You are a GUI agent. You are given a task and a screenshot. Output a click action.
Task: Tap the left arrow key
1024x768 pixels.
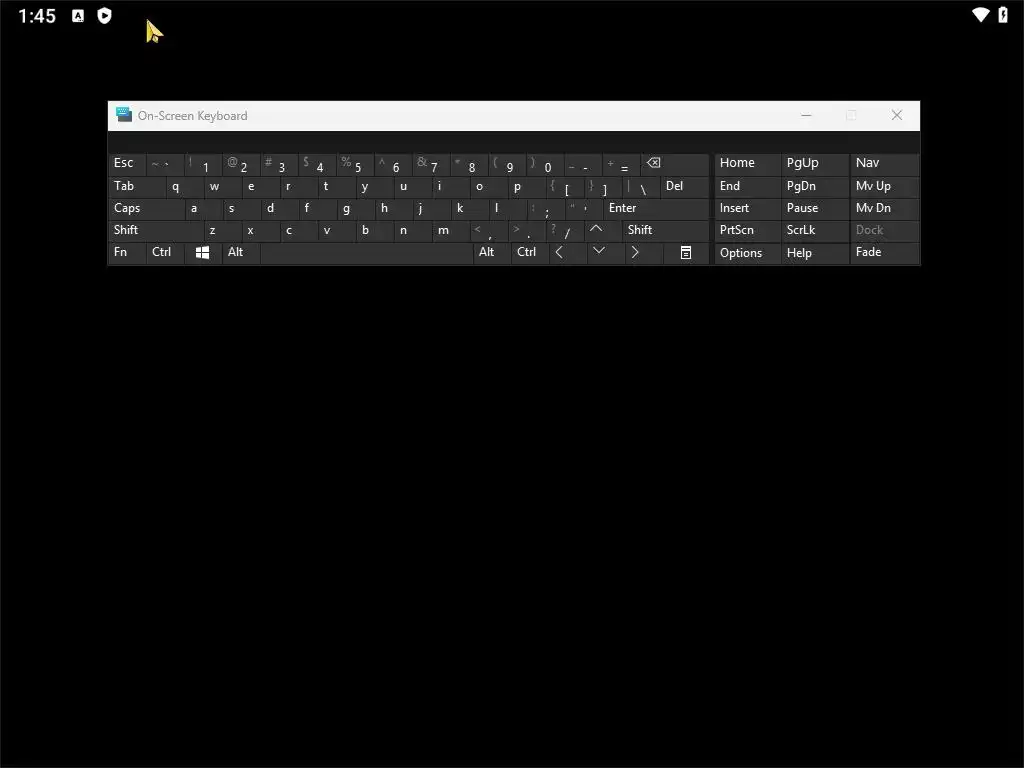[x=567, y=253]
